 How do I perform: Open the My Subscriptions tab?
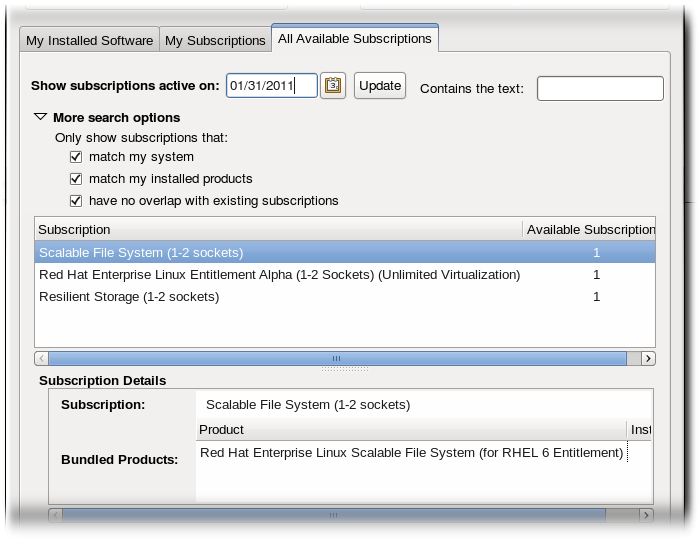215,40
